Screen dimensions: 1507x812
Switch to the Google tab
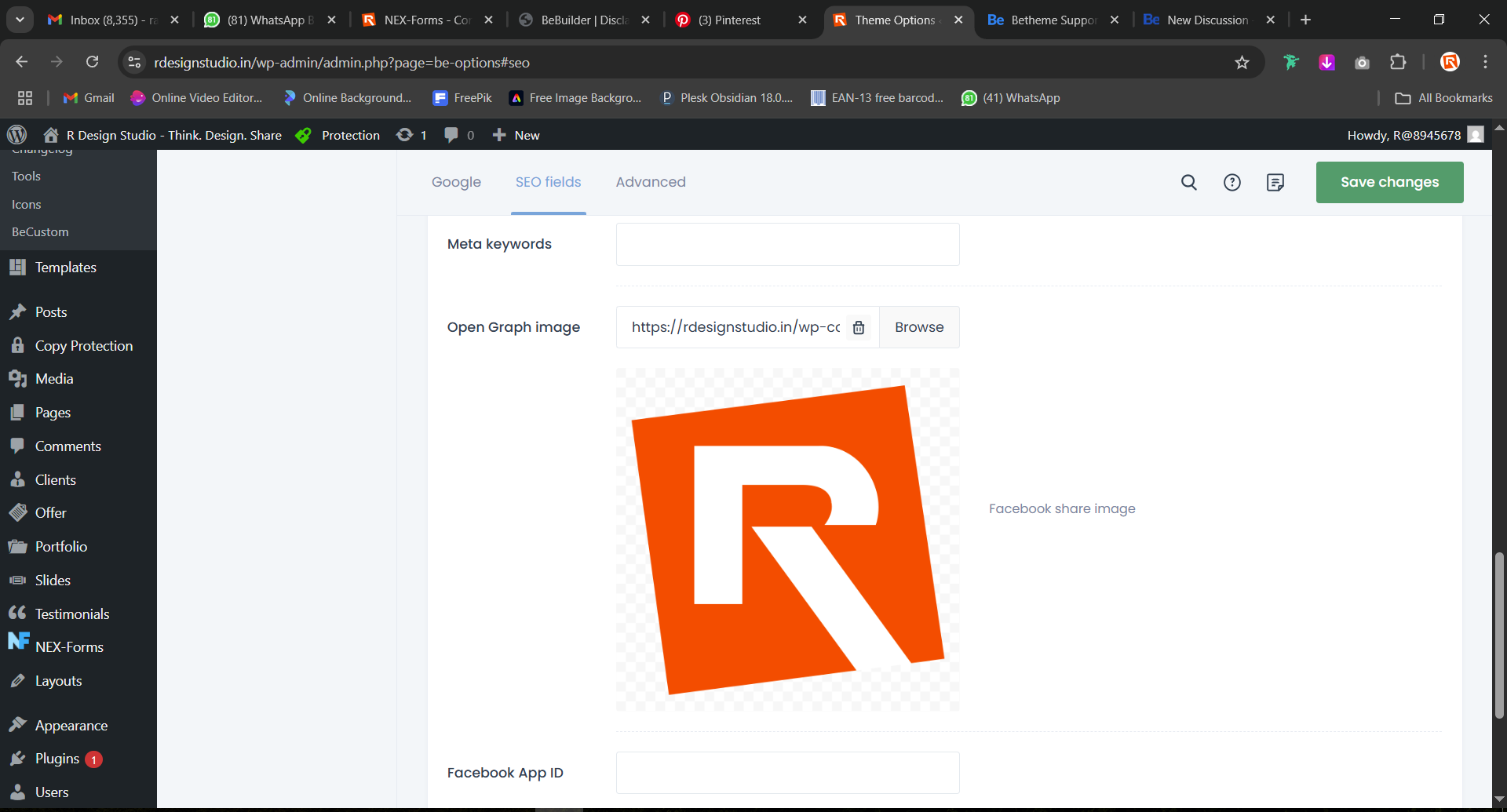click(x=456, y=182)
